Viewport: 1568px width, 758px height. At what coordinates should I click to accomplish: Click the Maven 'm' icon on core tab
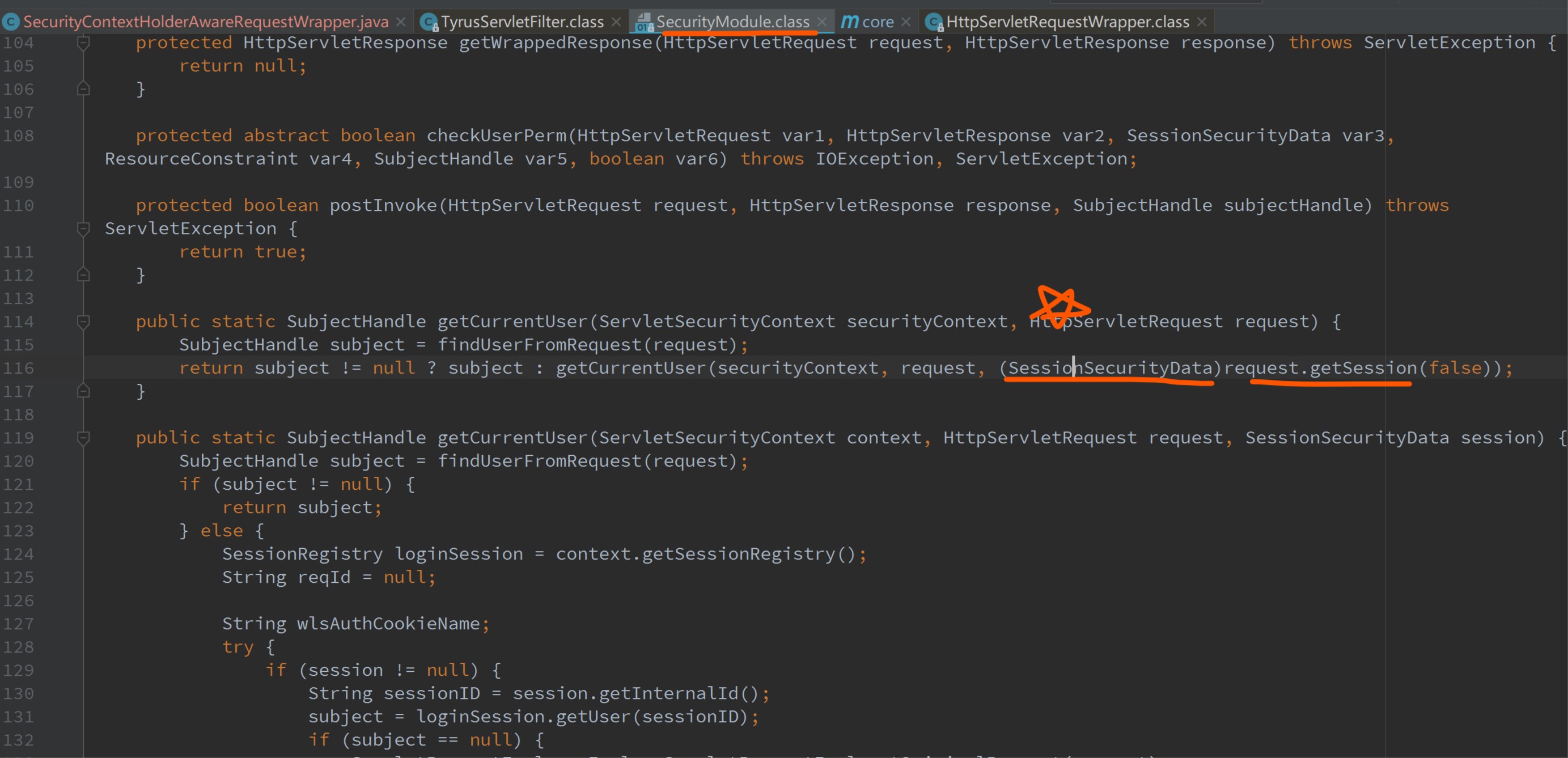[x=849, y=23]
